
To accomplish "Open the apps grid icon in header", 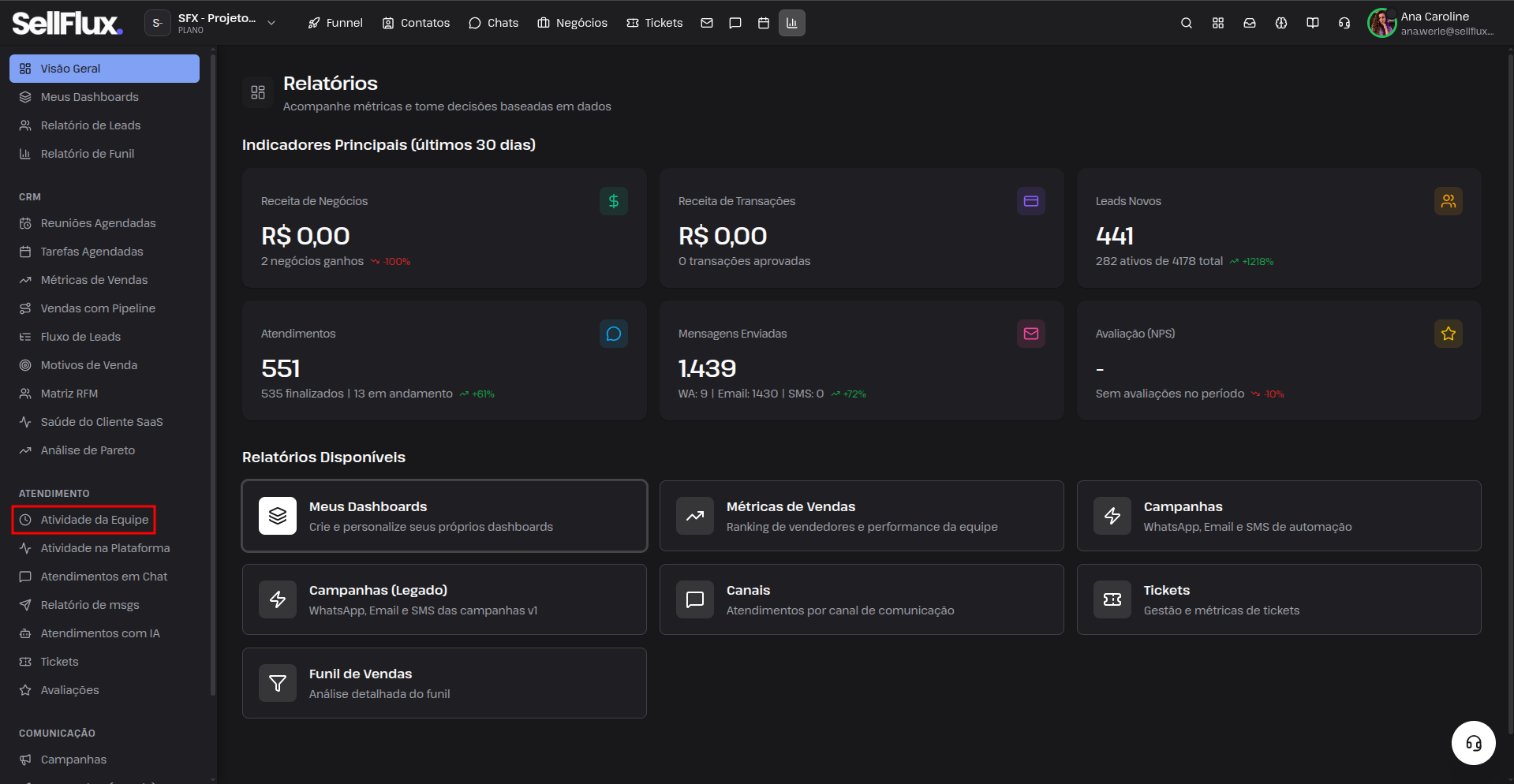I will tap(1218, 23).
